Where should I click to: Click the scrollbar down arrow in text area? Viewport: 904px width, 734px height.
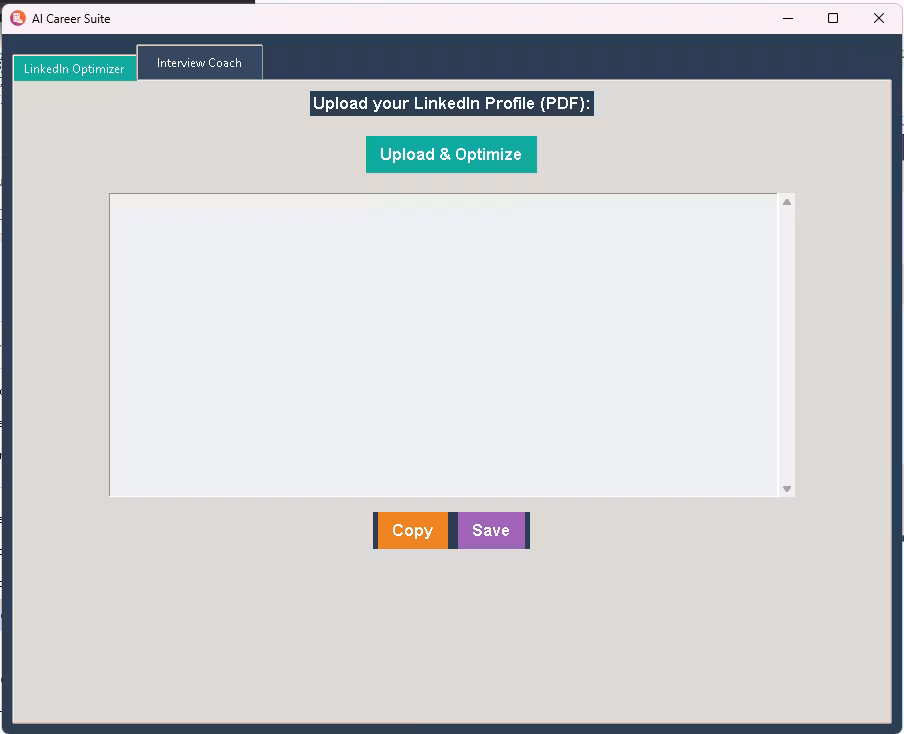coord(787,489)
